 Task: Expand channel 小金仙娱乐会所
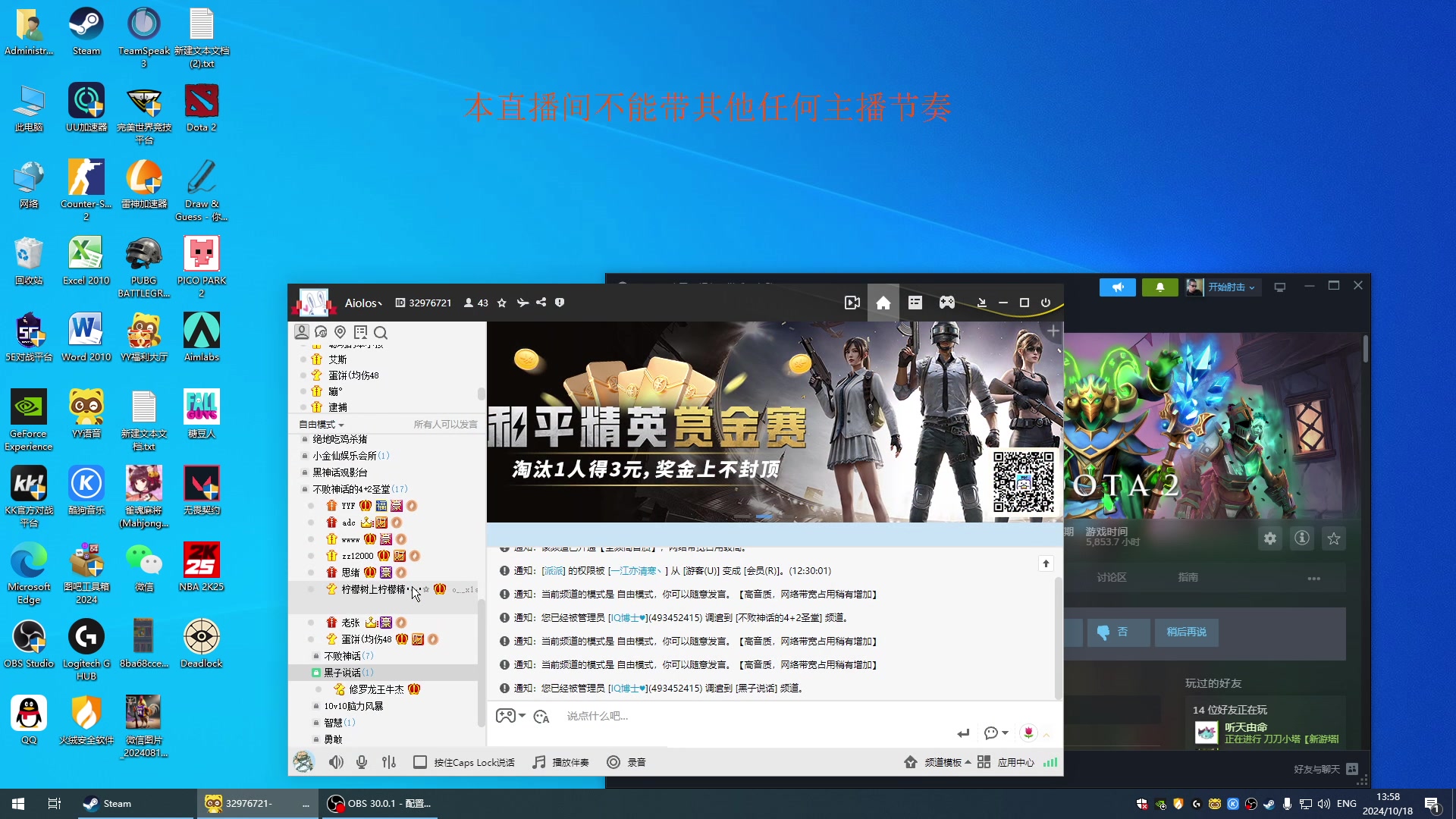click(345, 456)
